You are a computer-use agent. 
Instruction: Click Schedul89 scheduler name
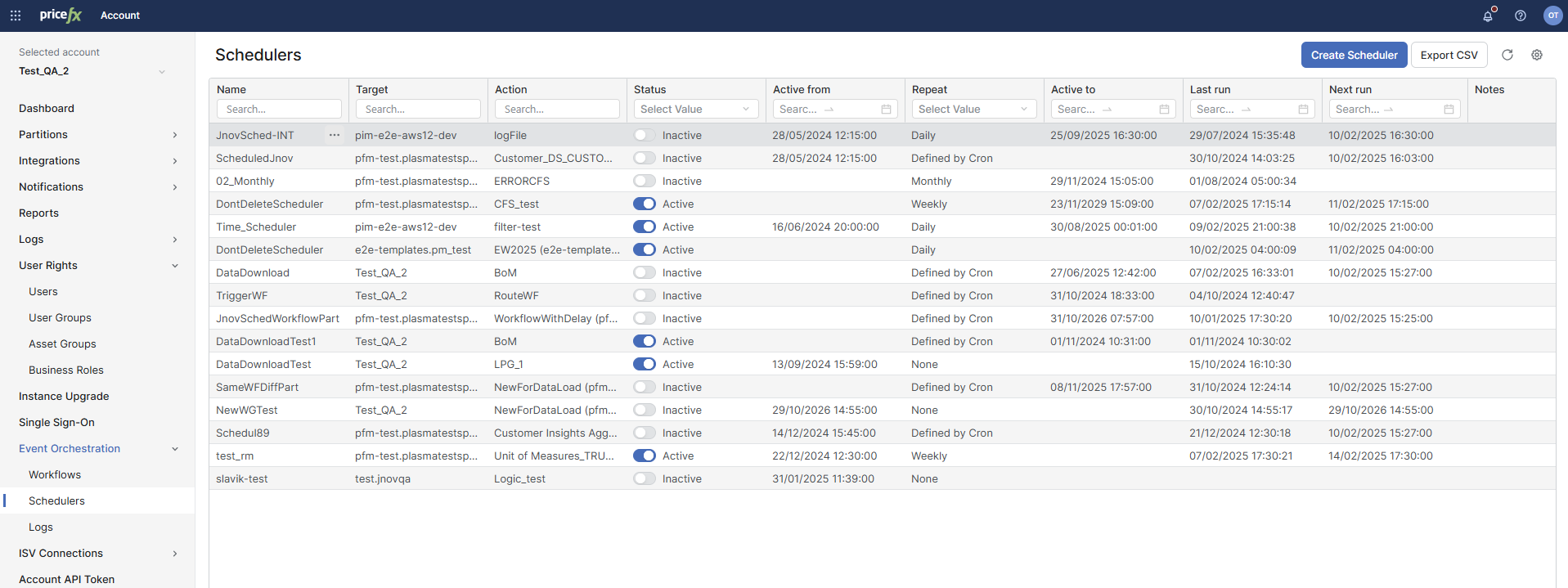(x=243, y=433)
